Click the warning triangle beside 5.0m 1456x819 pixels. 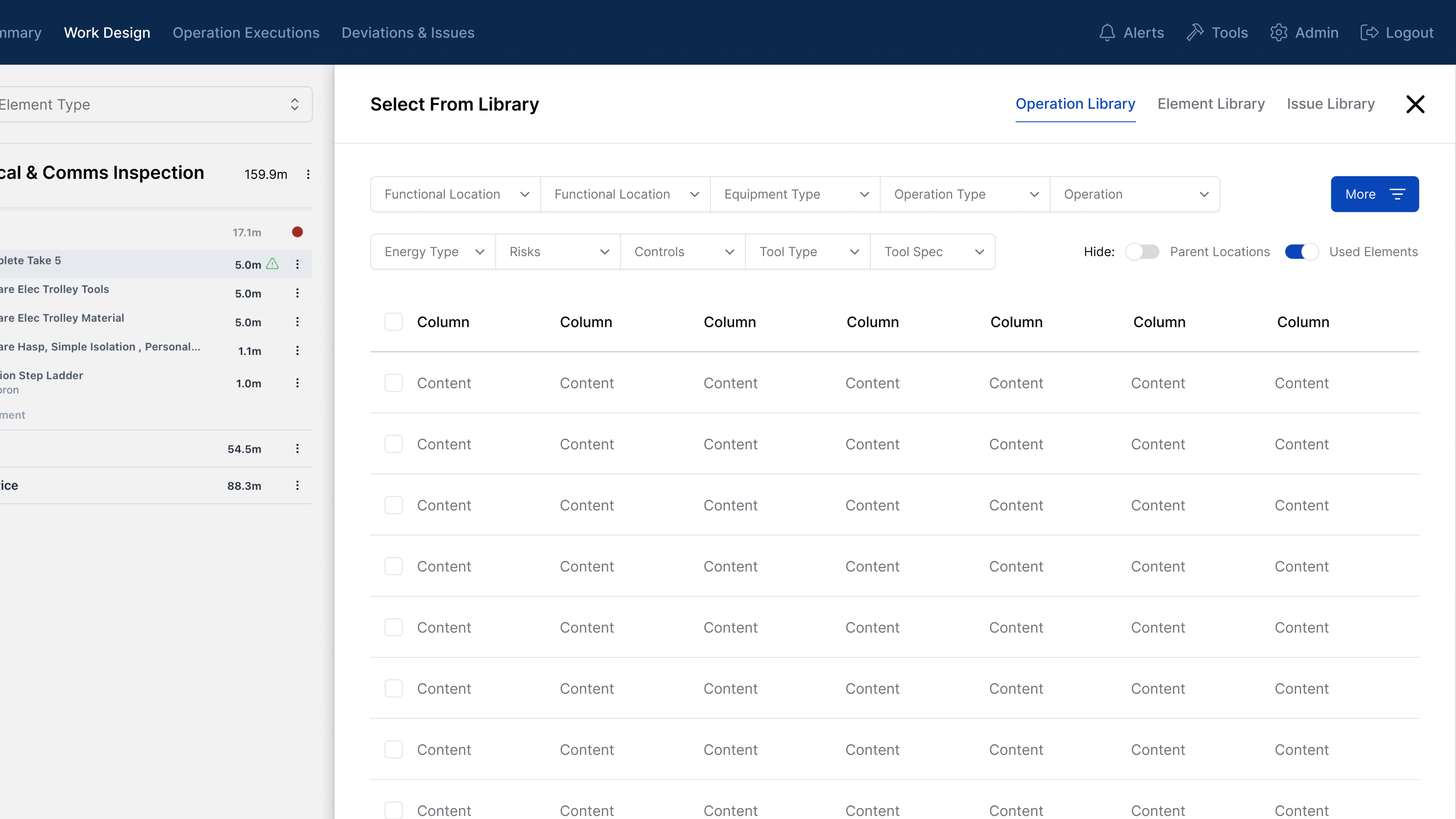coord(273,264)
